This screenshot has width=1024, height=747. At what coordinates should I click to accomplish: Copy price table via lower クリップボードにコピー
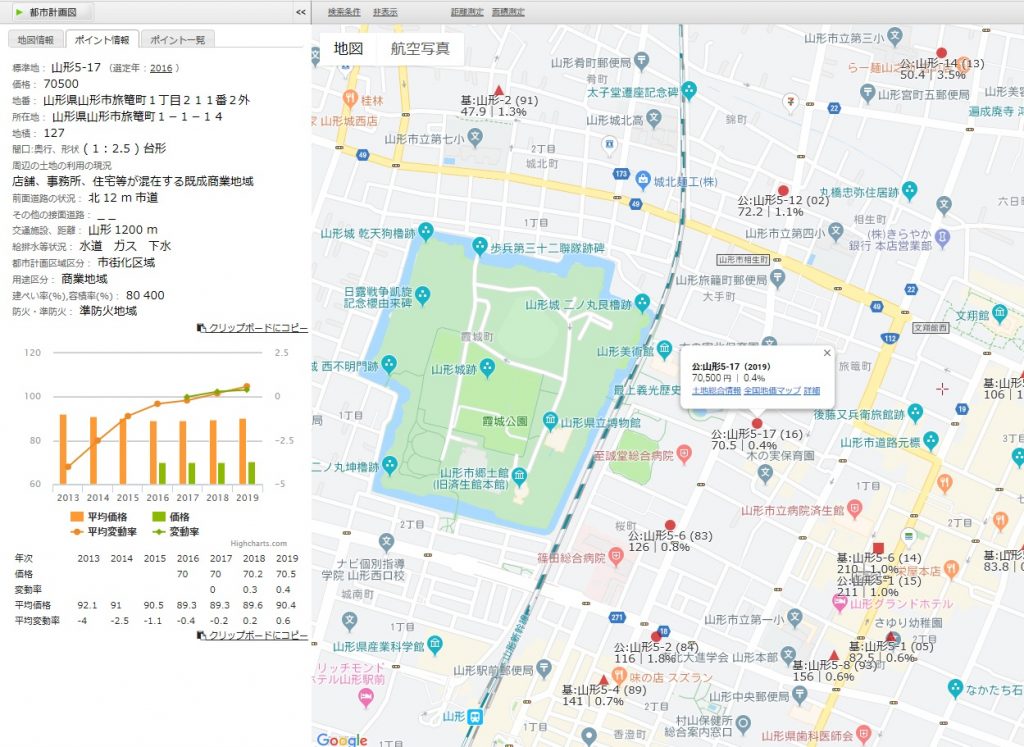pyautogui.click(x=253, y=635)
